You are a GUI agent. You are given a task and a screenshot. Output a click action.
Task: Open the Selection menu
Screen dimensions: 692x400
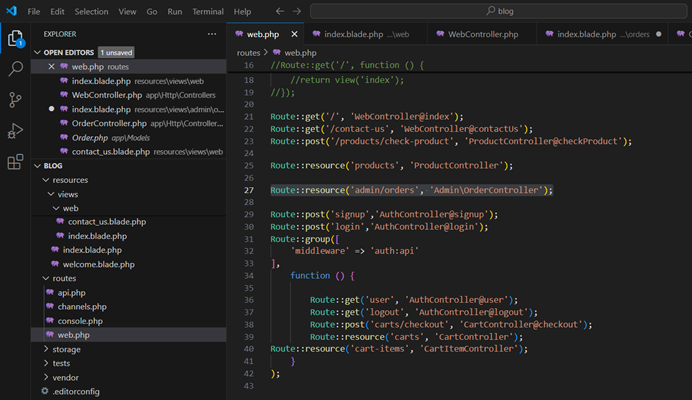91,11
